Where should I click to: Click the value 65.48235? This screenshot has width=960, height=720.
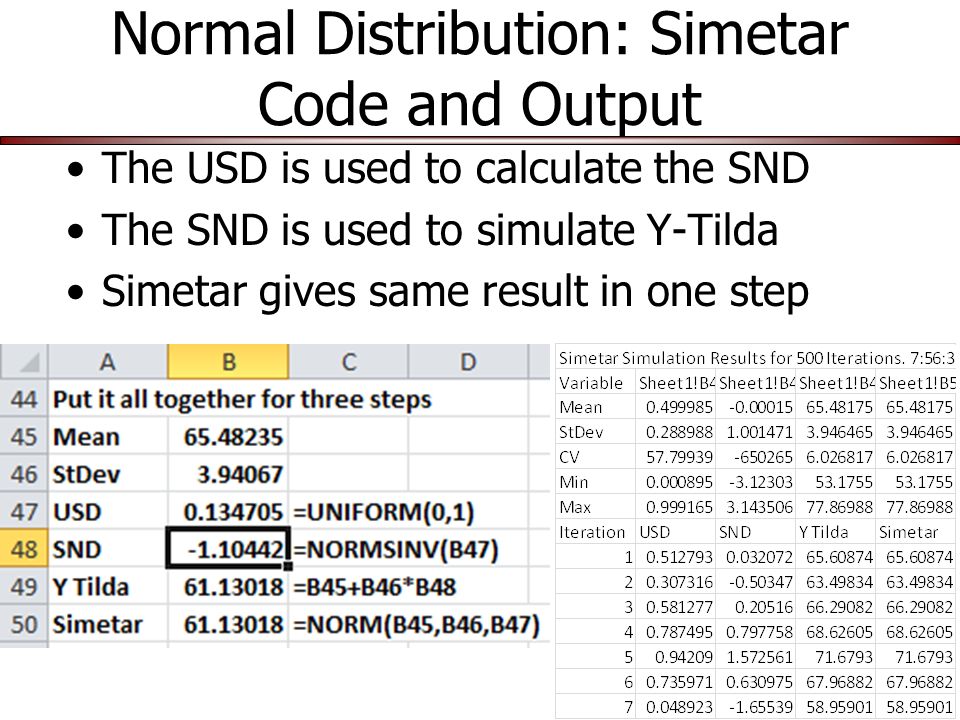233,437
